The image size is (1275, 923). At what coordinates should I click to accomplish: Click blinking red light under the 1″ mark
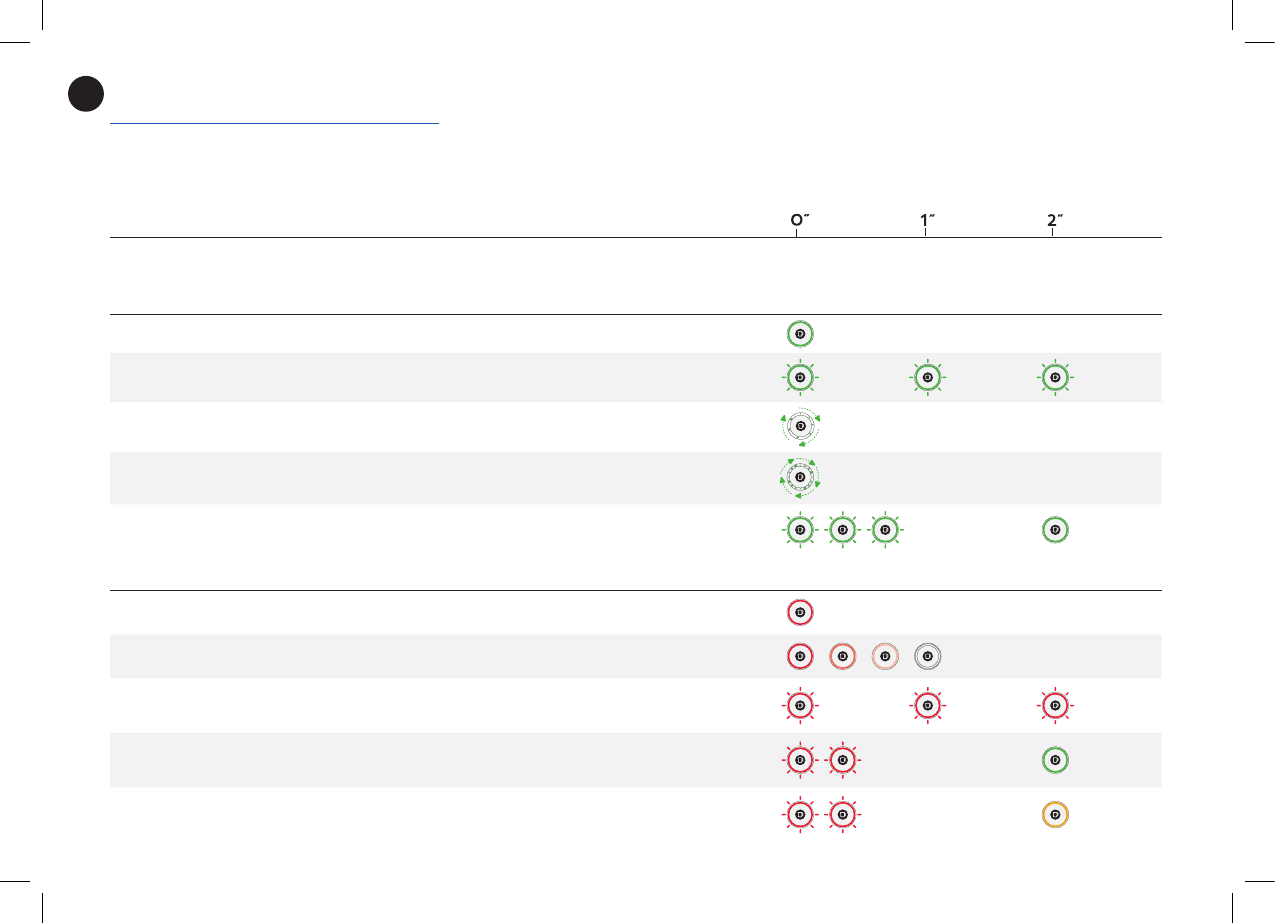tap(927, 705)
